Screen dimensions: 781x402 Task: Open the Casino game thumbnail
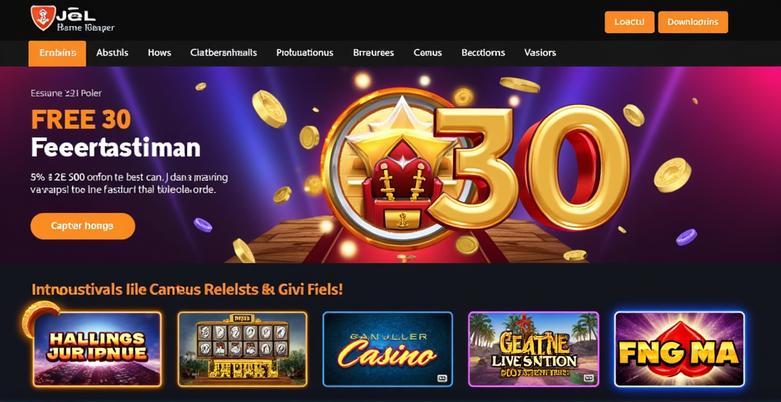point(388,349)
